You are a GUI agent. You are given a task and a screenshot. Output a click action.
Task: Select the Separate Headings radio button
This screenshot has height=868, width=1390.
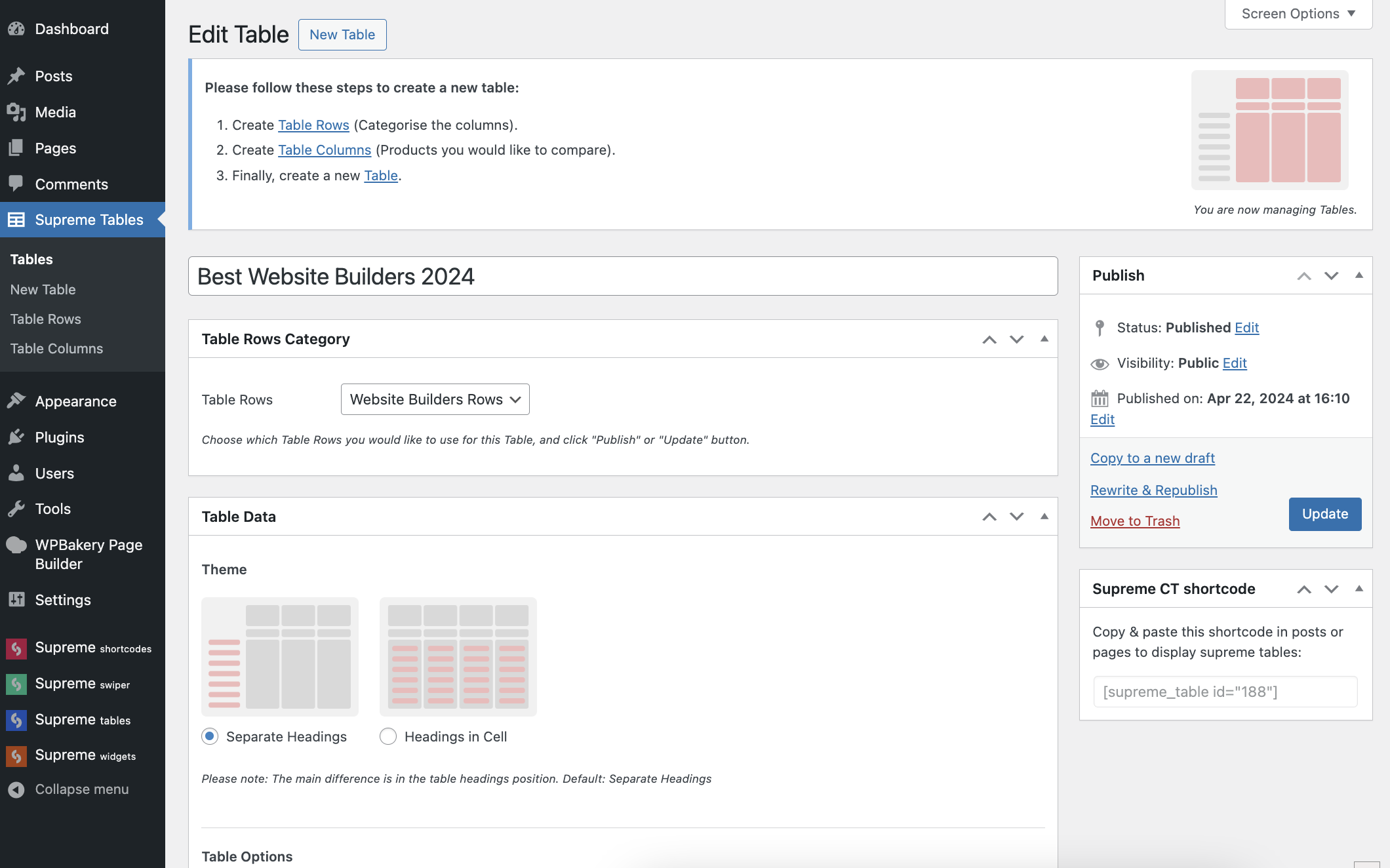(x=210, y=736)
